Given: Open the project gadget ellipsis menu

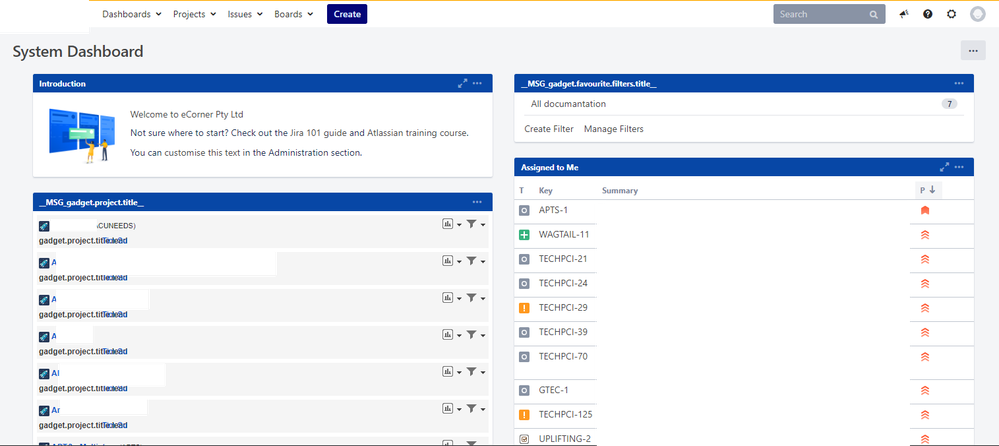Looking at the screenshot, I should point(477,202).
